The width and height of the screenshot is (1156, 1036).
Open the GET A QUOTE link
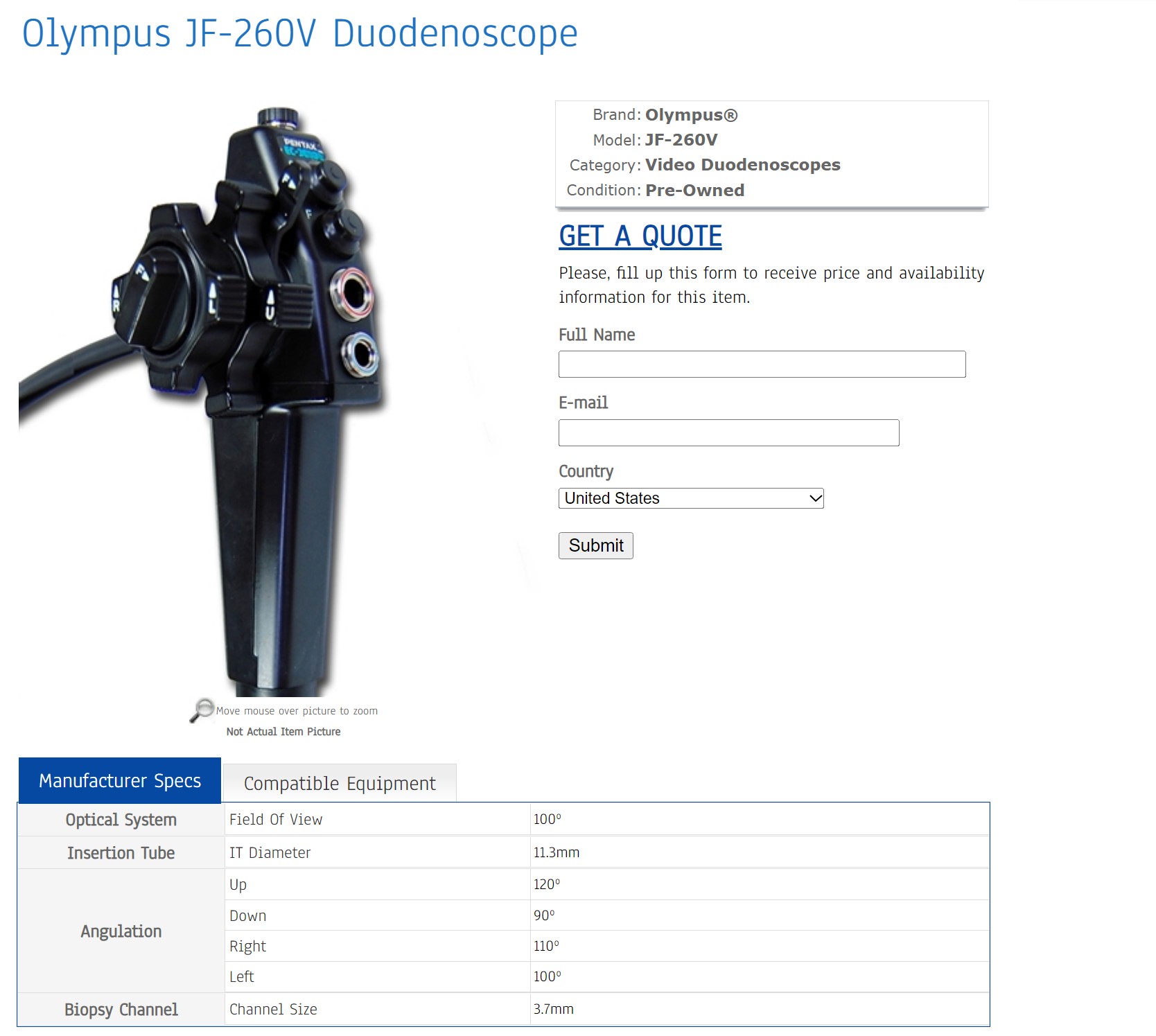point(640,236)
